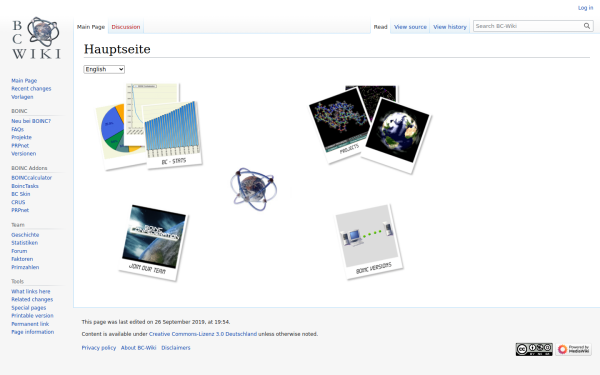Open the Versionen sidebar link
The height and width of the screenshot is (375, 600).
pos(23,153)
